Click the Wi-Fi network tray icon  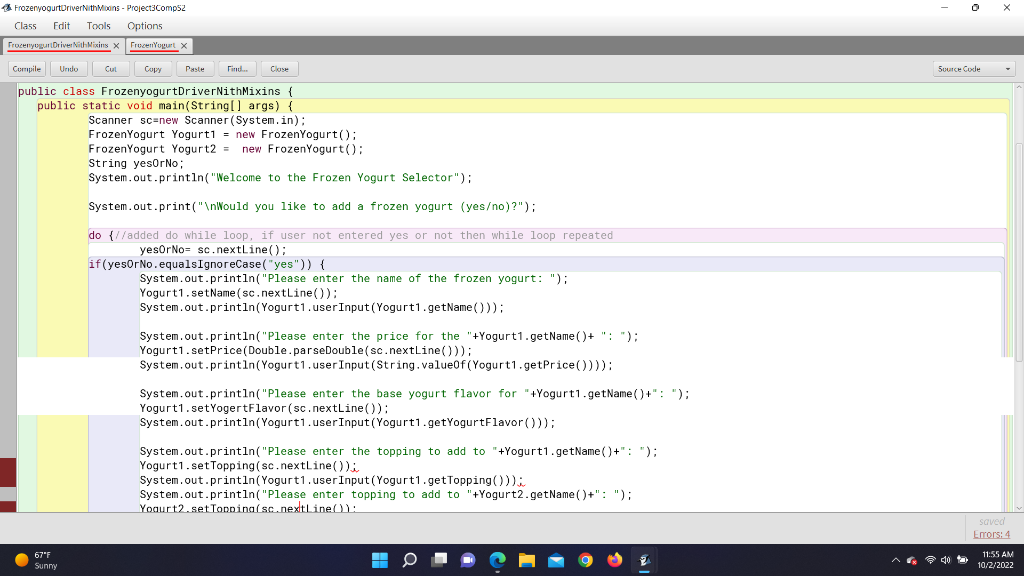tap(930, 560)
